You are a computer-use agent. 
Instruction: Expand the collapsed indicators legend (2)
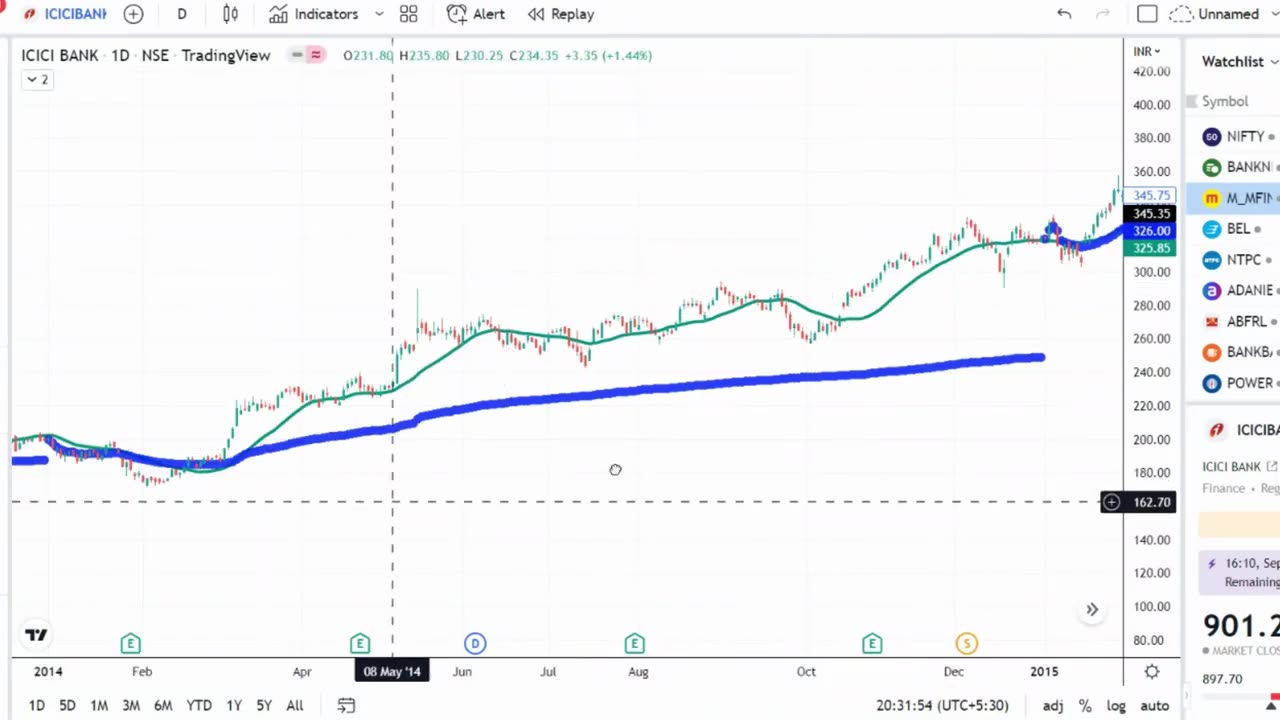(38, 79)
